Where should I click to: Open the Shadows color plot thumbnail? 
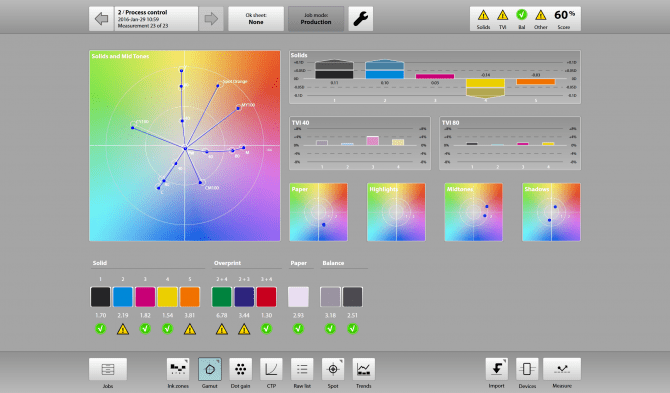pyautogui.click(x=551, y=212)
